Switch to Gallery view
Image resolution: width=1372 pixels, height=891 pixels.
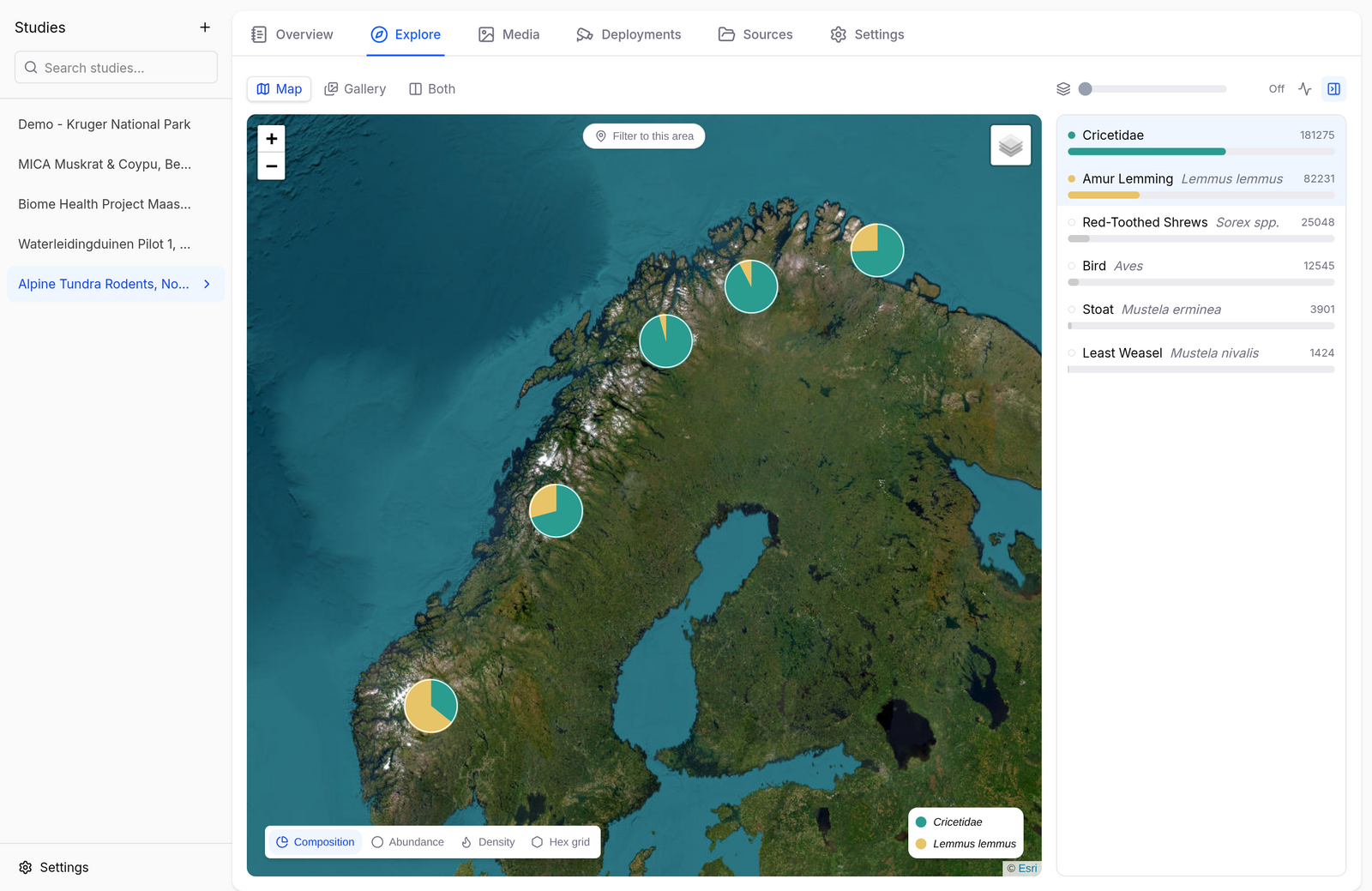(355, 89)
